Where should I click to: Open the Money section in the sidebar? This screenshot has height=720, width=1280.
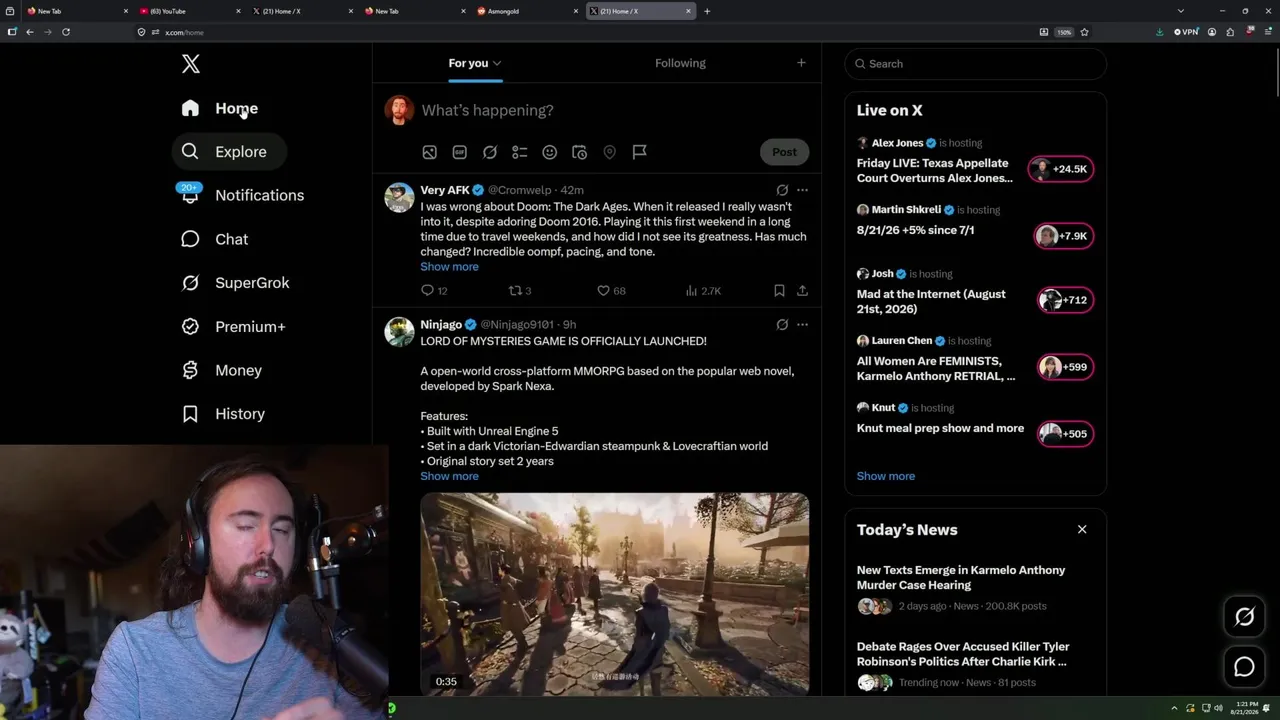(x=222, y=370)
